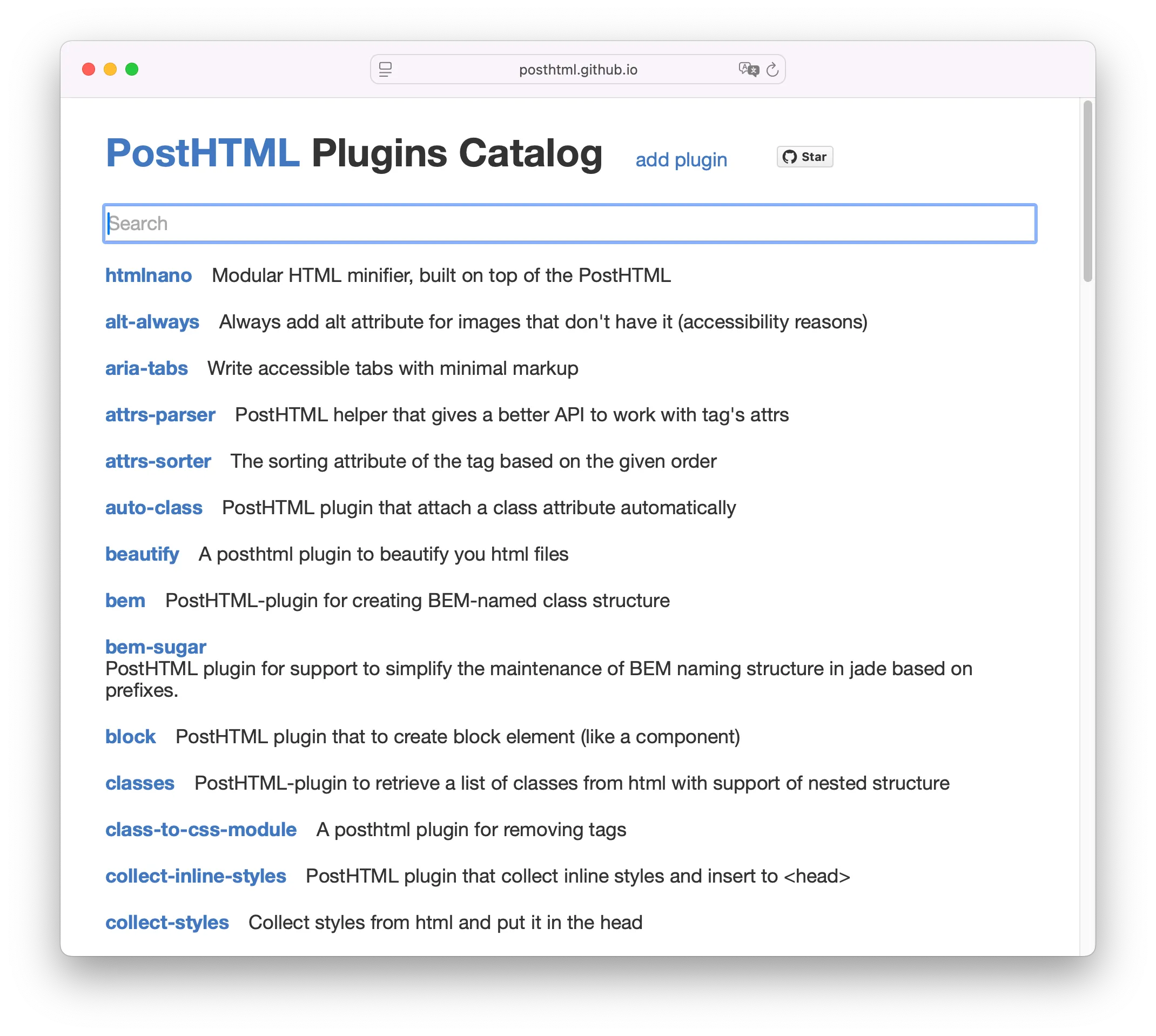The width and height of the screenshot is (1156, 1036).
Task: Open the alt-always plugin link
Action: [x=152, y=321]
